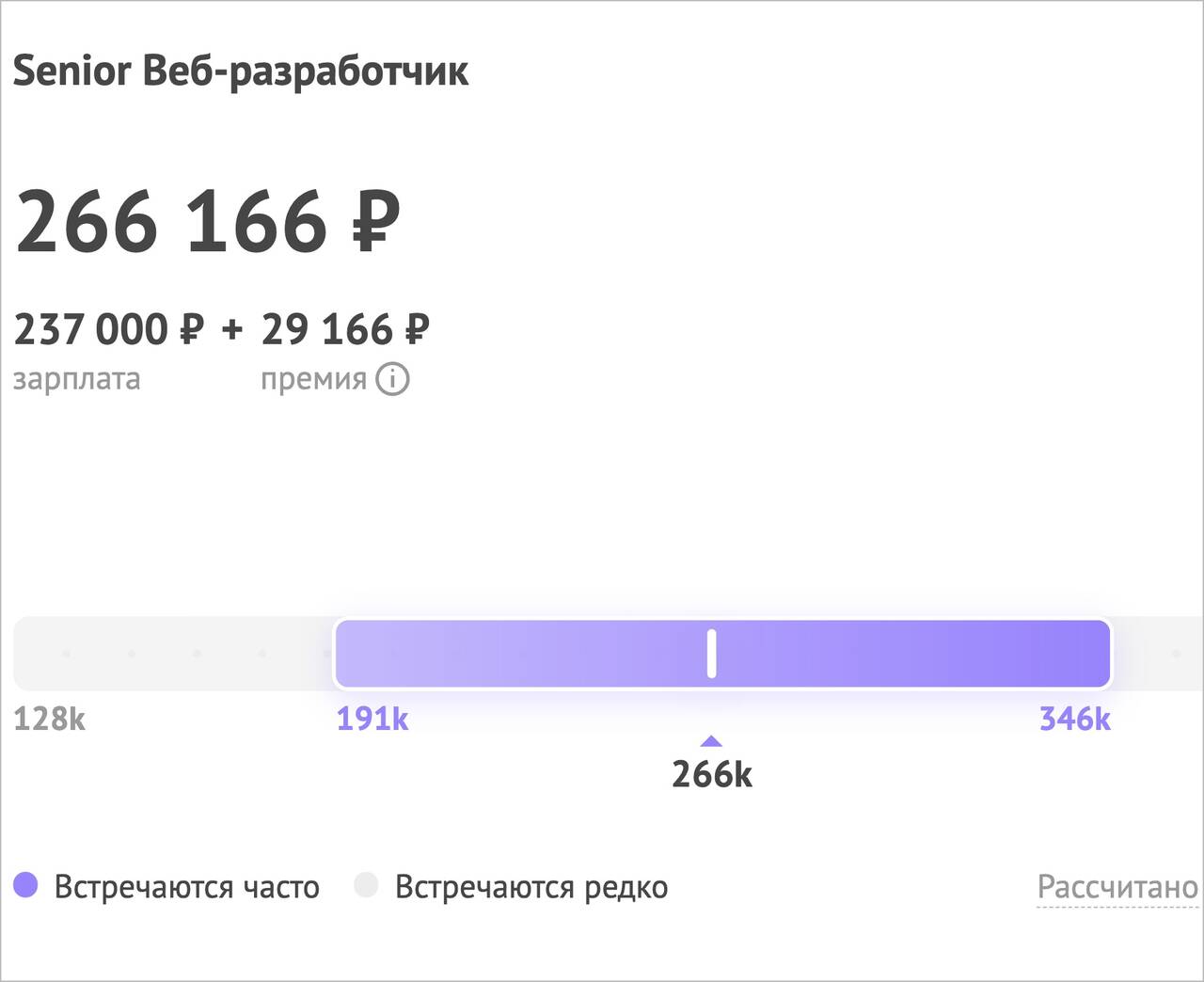Click the премия caption text
Image resolution: width=1204 pixels, height=982 pixels.
point(313,380)
